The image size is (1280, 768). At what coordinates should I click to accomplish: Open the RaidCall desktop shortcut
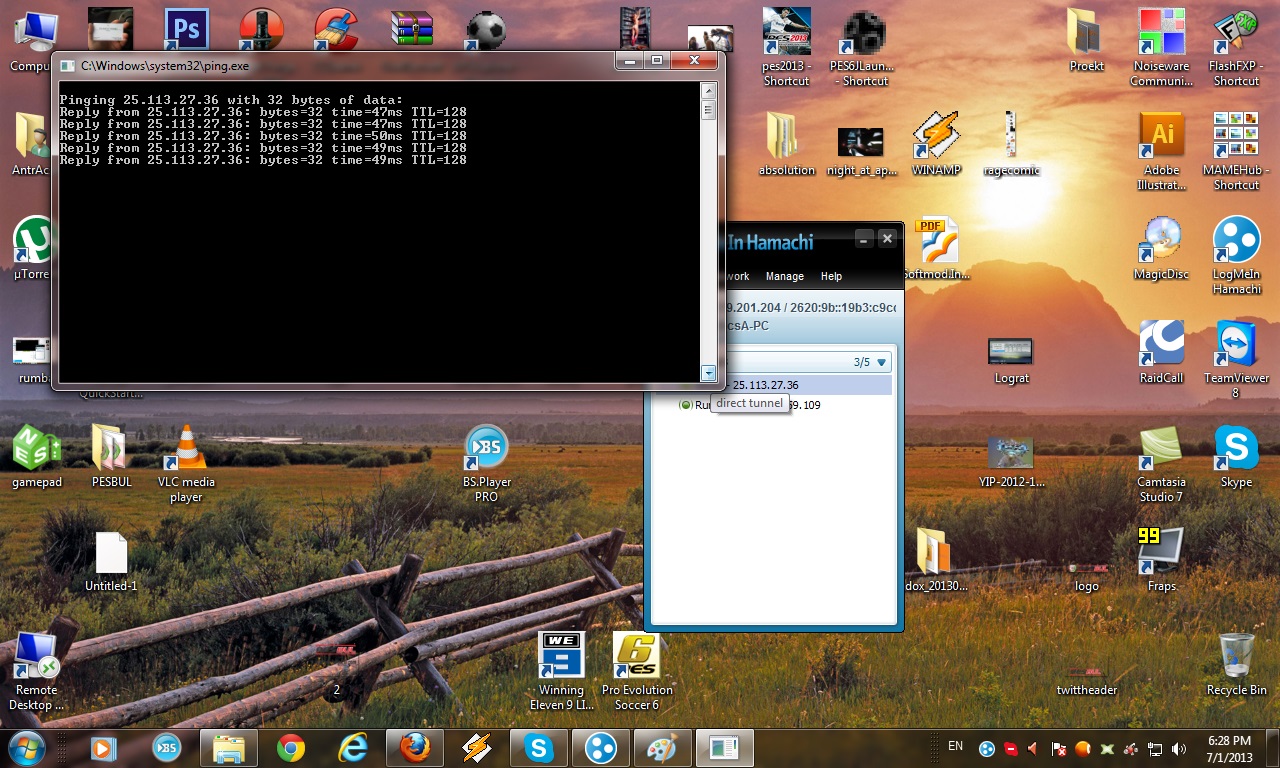click(1161, 346)
